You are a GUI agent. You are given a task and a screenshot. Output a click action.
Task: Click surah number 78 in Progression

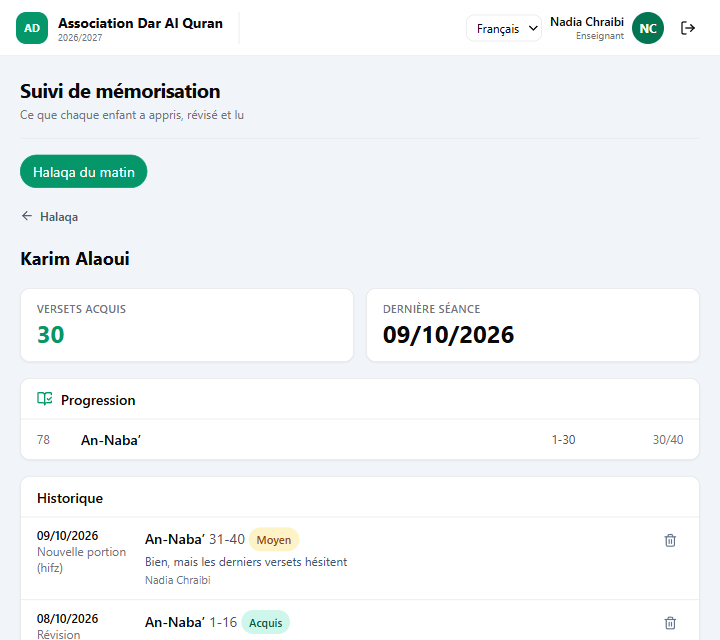[43, 440]
